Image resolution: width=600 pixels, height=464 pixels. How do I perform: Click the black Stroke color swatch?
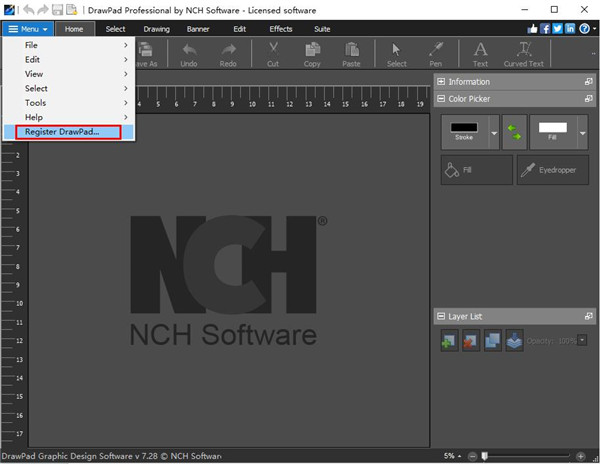(464, 127)
